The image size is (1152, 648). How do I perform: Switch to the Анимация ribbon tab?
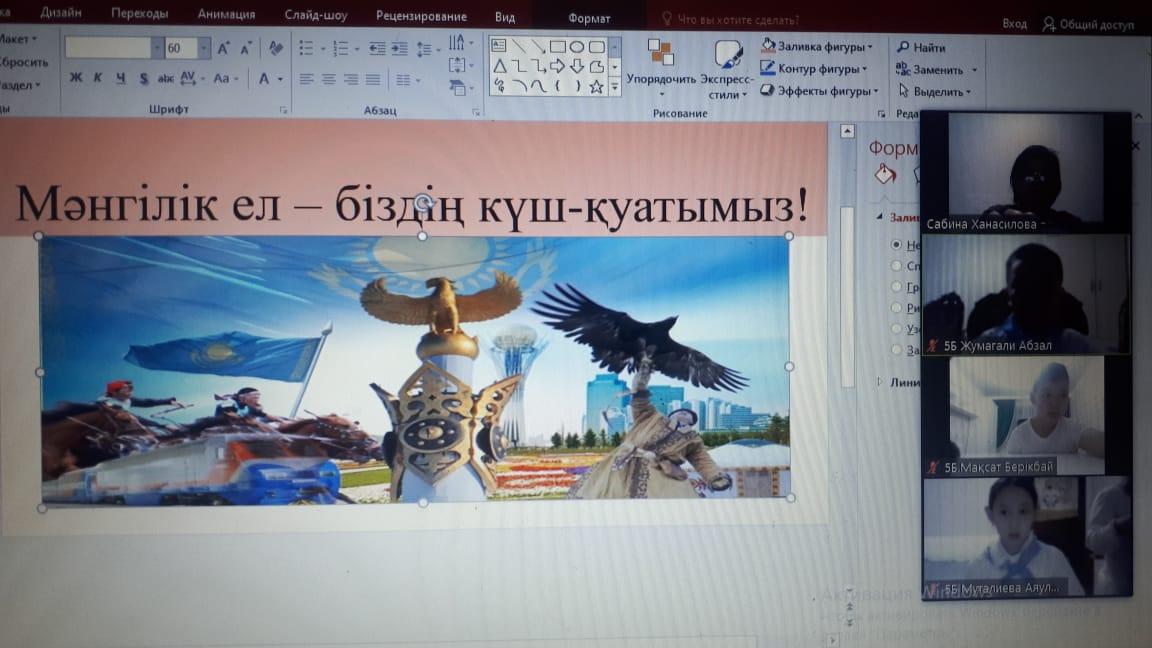tap(226, 15)
